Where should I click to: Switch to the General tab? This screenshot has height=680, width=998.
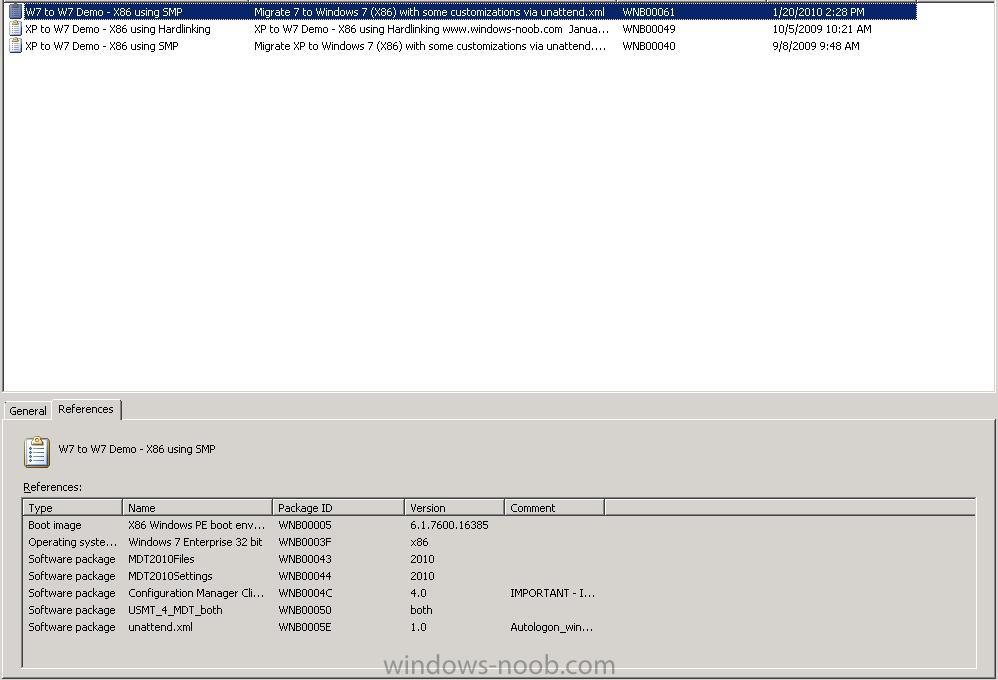[27, 411]
